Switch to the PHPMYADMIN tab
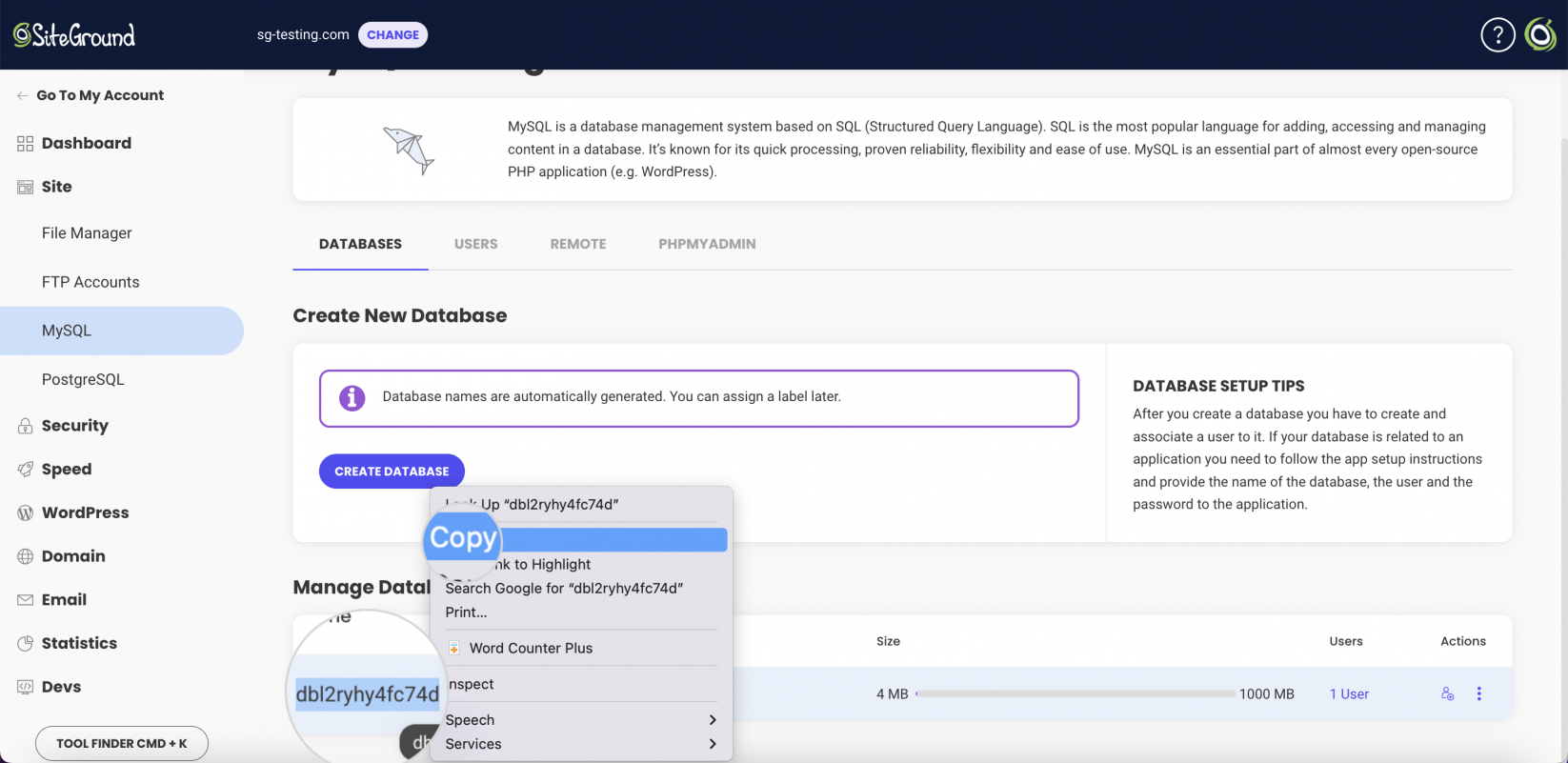Viewport: 1568px width, 763px height. click(x=708, y=245)
